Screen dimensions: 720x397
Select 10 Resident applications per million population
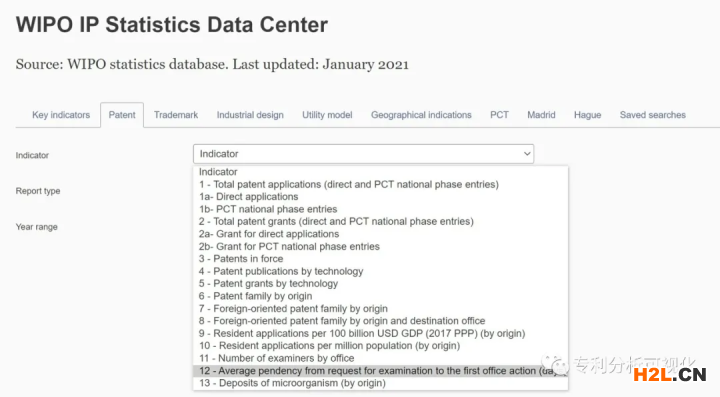(380, 346)
